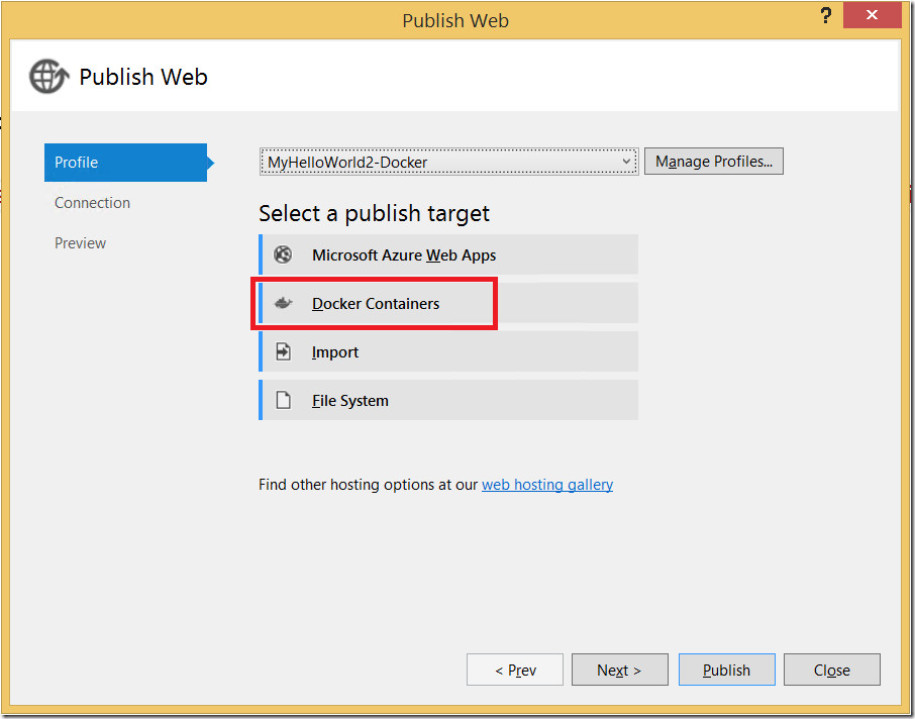This screenshot has height=719, width=915.
Task: Click the Publish button
Action: [x=726, y=670]
